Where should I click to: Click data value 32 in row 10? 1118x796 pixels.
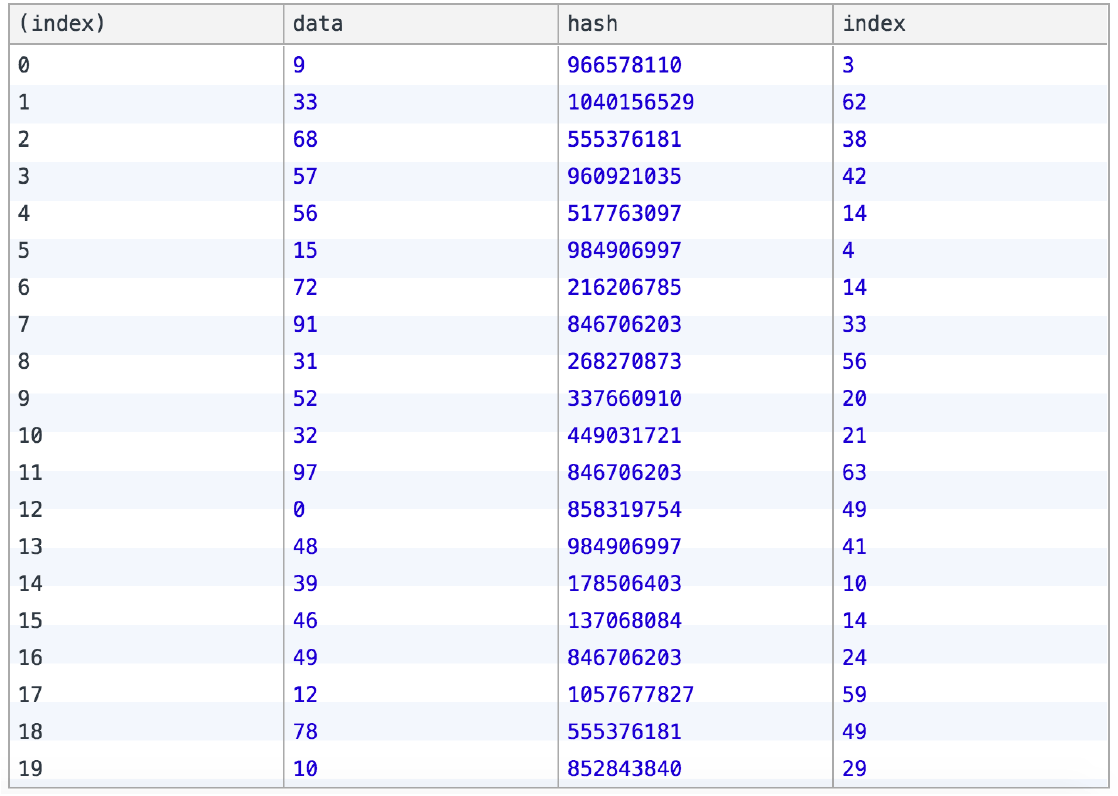305,437
